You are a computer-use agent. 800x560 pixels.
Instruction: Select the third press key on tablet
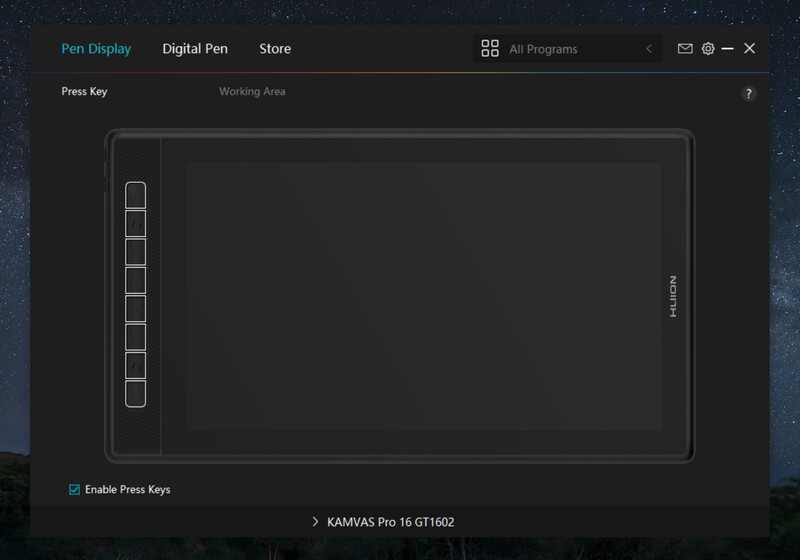(x=136, y=252)
